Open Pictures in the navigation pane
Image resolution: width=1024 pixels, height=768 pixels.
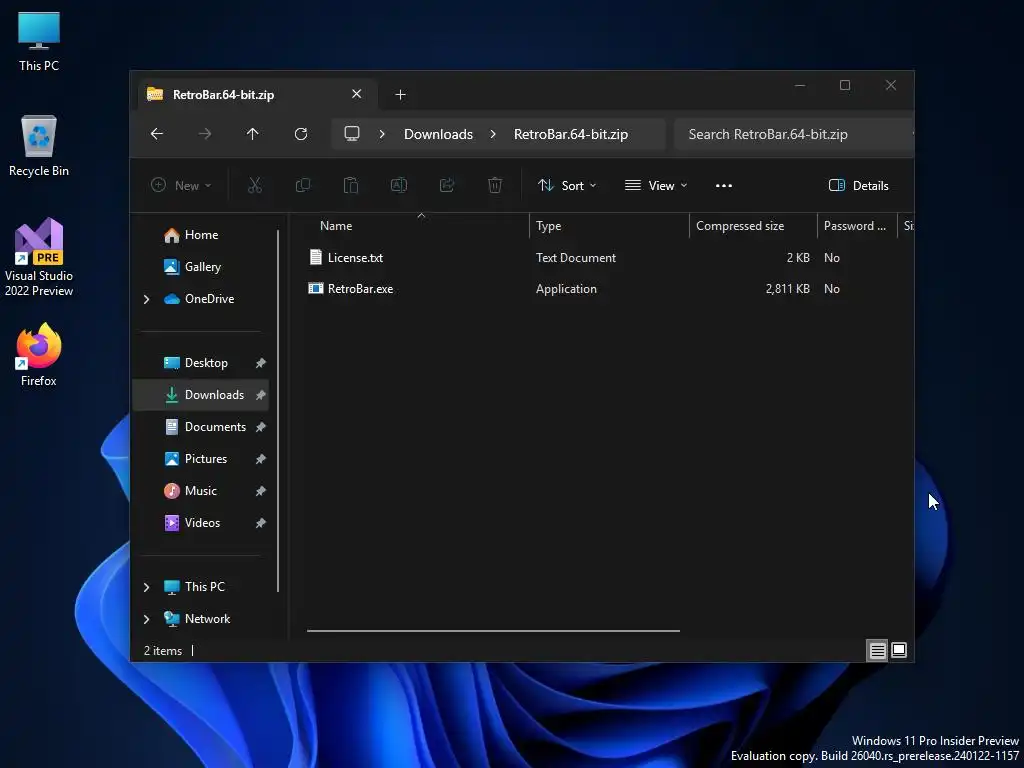tap(206, 459)
